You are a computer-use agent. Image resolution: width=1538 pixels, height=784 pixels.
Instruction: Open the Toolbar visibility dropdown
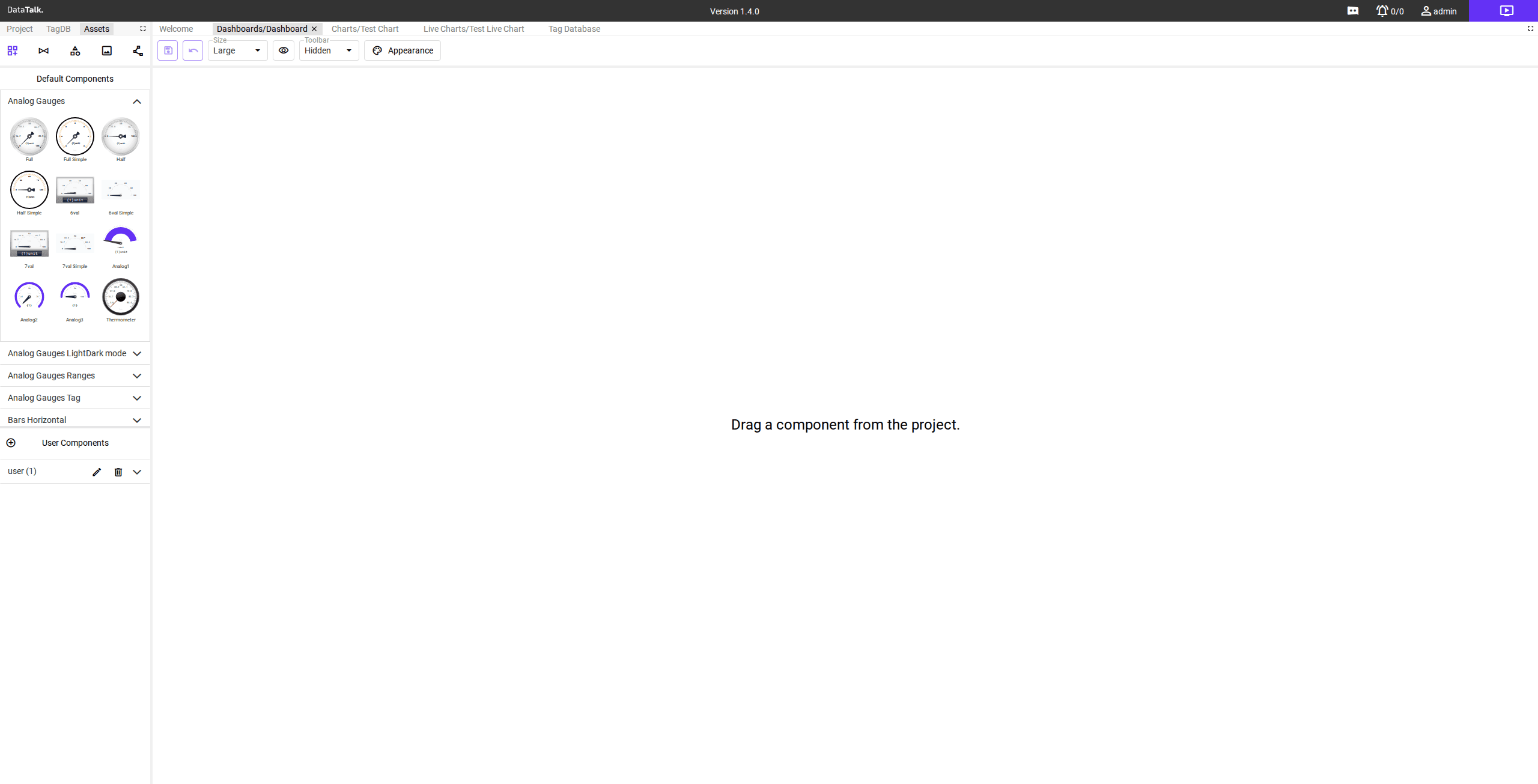click(329, 50)
